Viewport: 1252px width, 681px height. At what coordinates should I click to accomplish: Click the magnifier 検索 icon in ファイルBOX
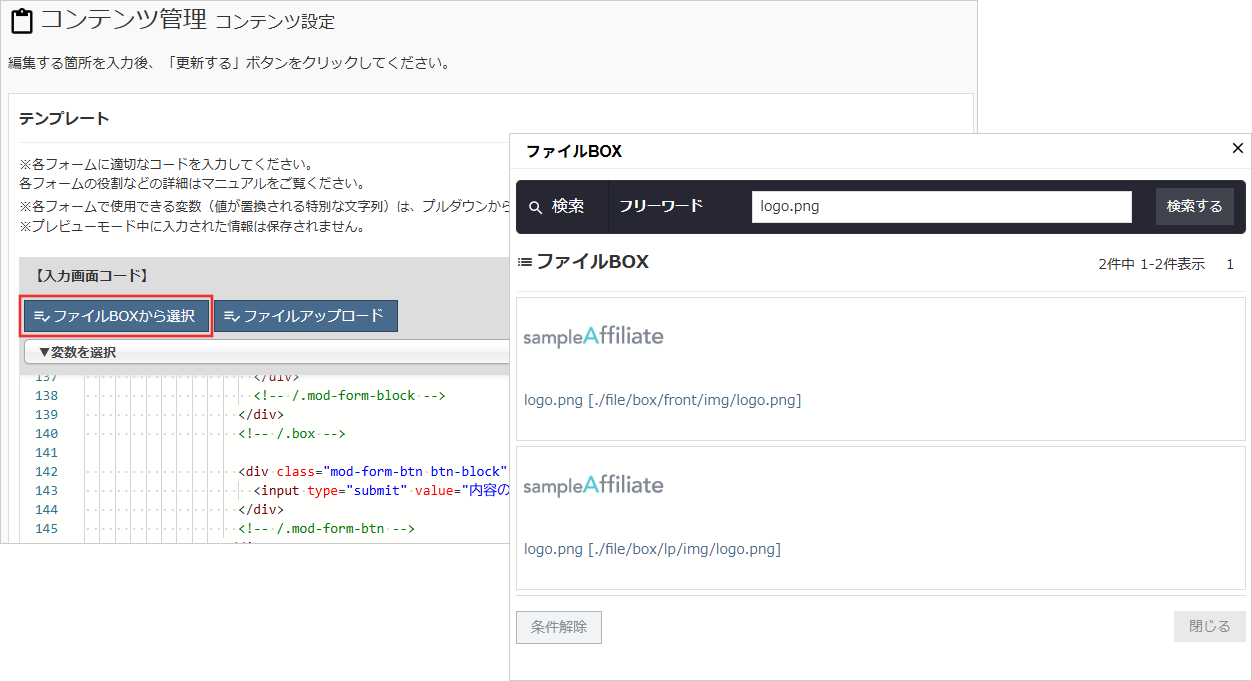click(x=536, y=206)
